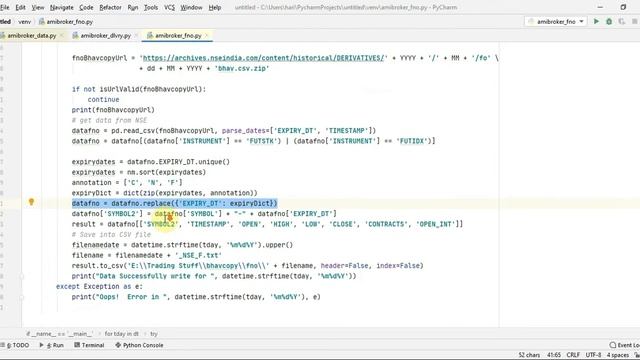Screen dimensions: 640x360
Task: Change '4 spaces' indent setting
Action: point(618,355)
